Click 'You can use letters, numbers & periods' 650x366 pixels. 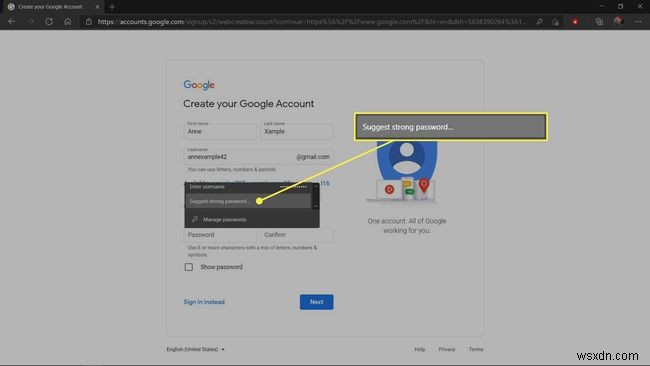[231, 169]
